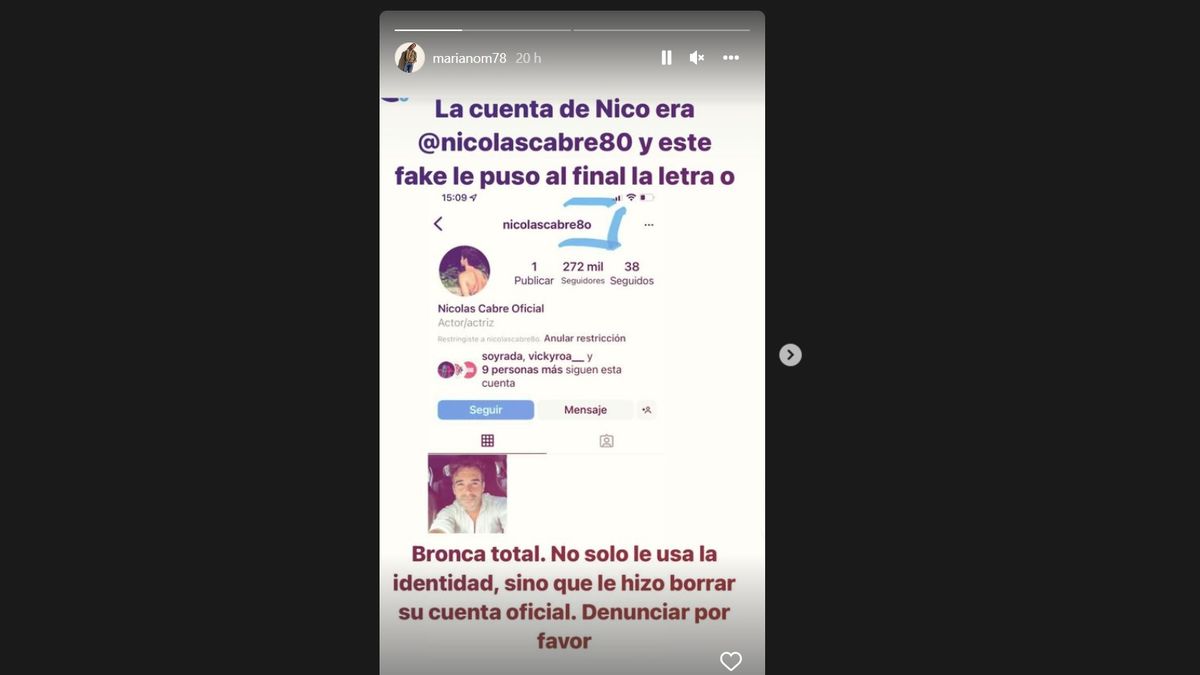Open the 272 mil Seguidores count
The image size is (1200, 675).
(582, 273)
